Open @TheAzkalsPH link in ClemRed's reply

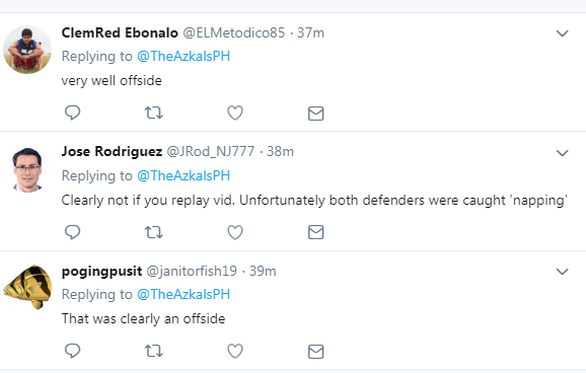183,56
